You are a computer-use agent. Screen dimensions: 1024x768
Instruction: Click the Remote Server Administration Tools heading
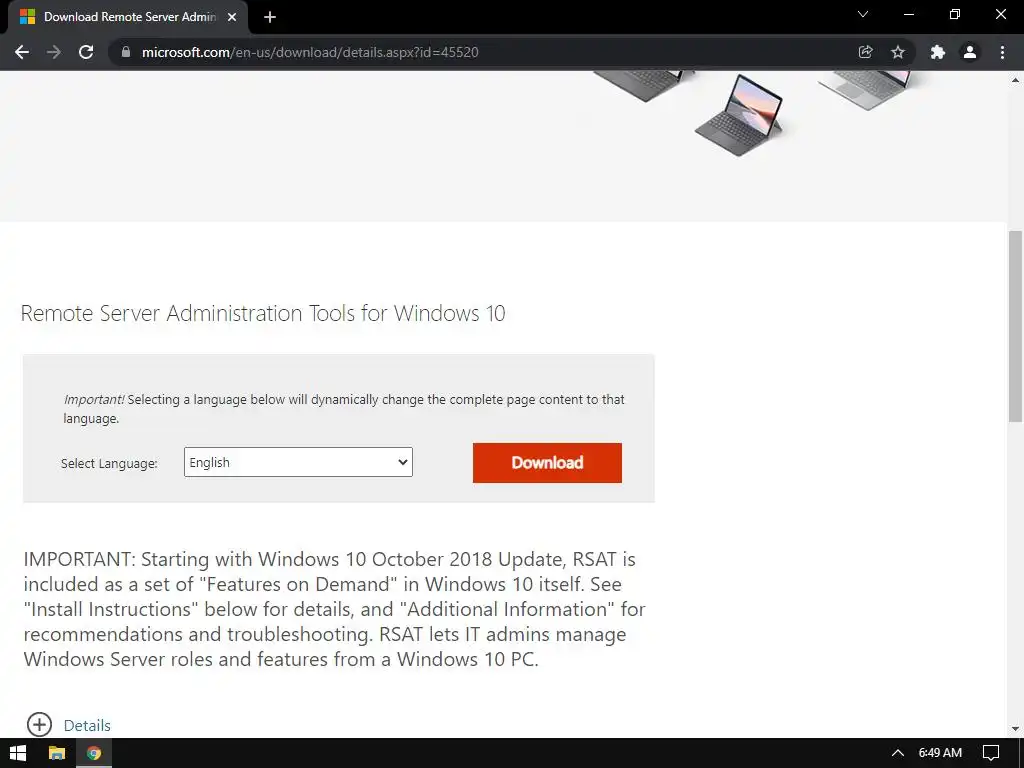[x=263, y=313]
